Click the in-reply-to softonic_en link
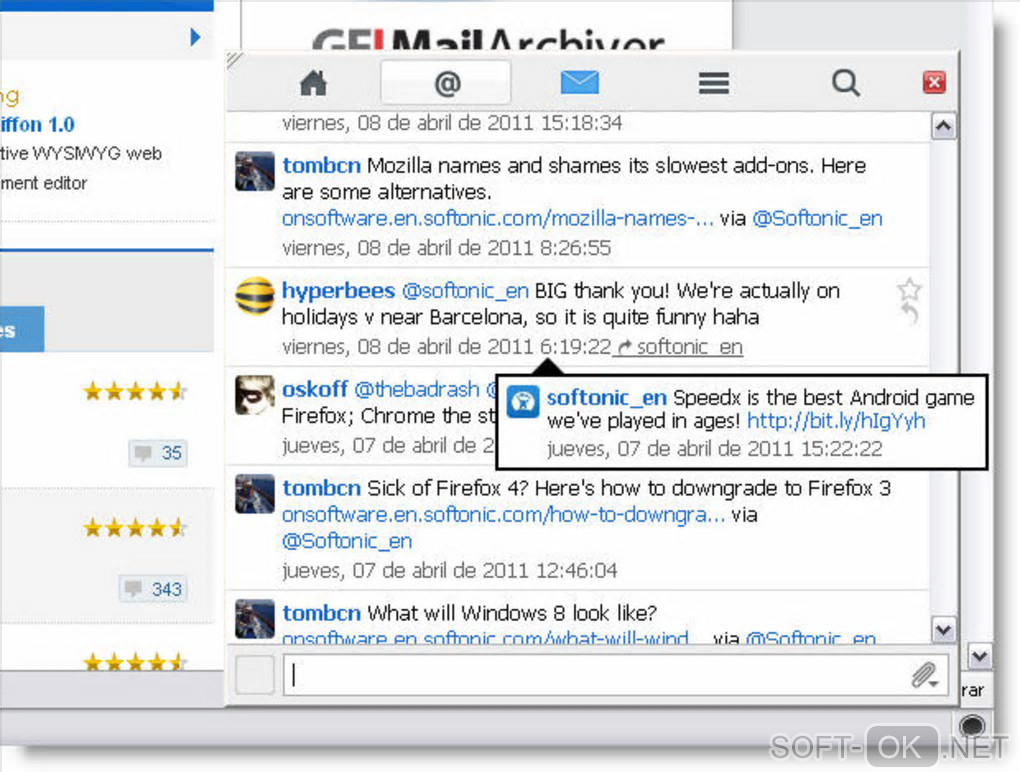The width and height of the screenshot is (1020, 772). pos(680,347)
